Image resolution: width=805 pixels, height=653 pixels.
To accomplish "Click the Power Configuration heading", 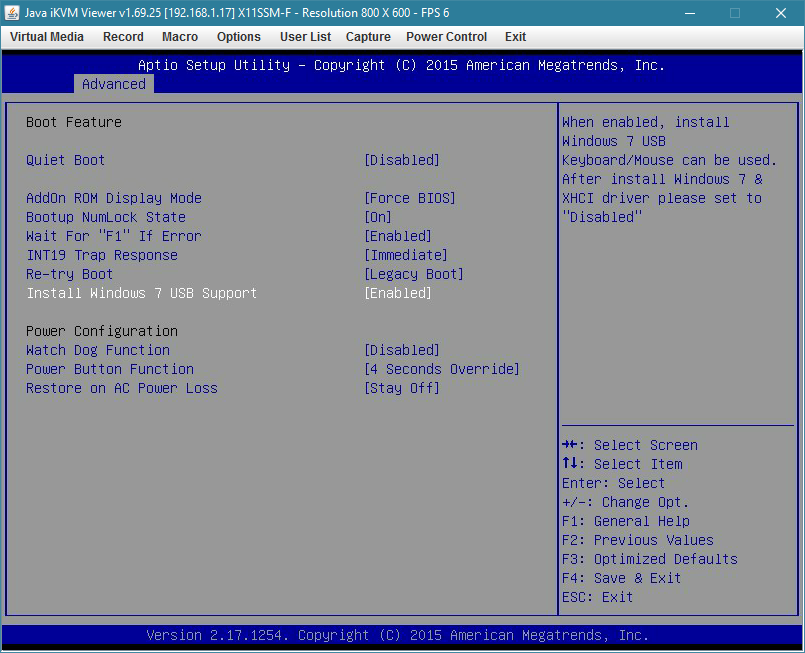I will pos(102,331).
